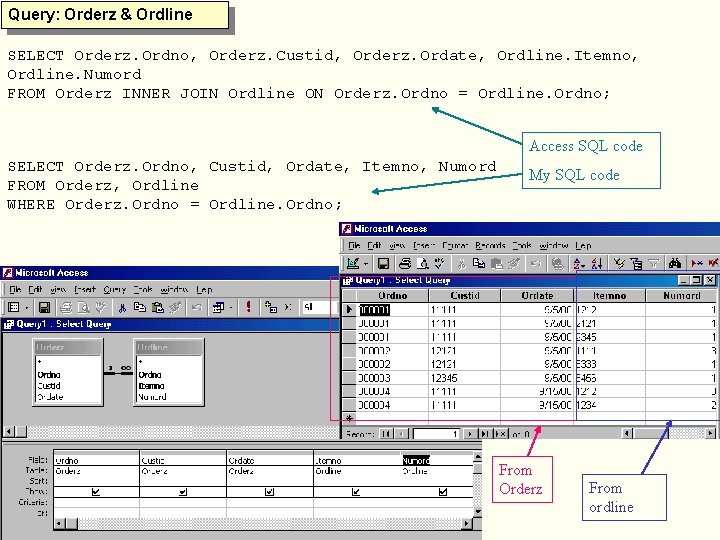Screen dimensions: 720x540
Task: Click right arrow on design grid horizontal scrollbar
Action: coord(466,523)
